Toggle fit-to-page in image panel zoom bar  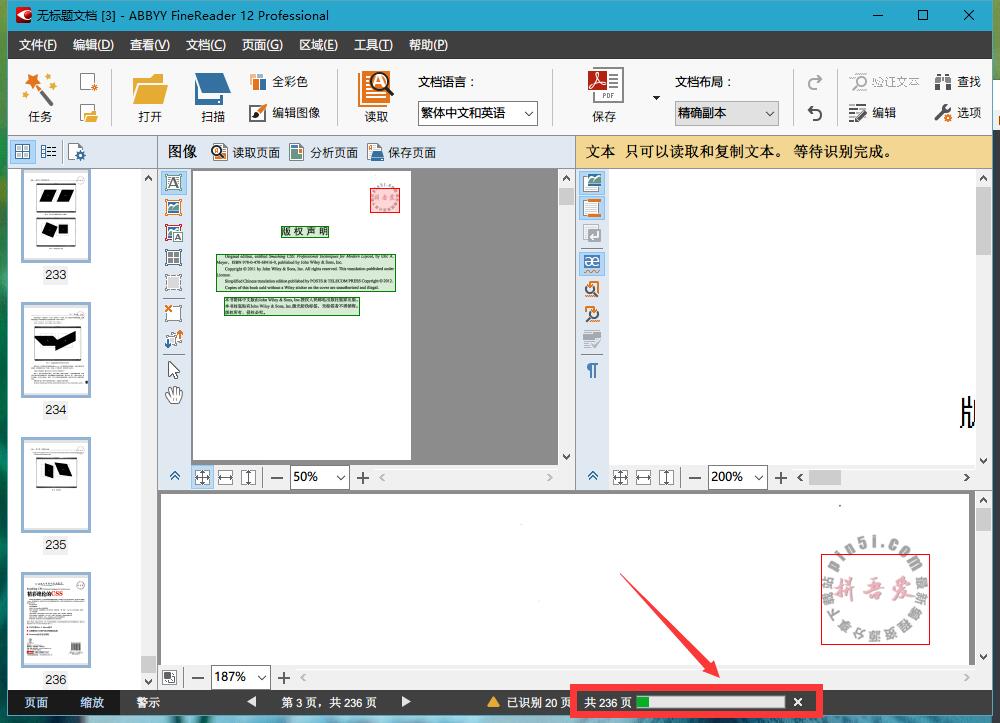tap(202, 478)
